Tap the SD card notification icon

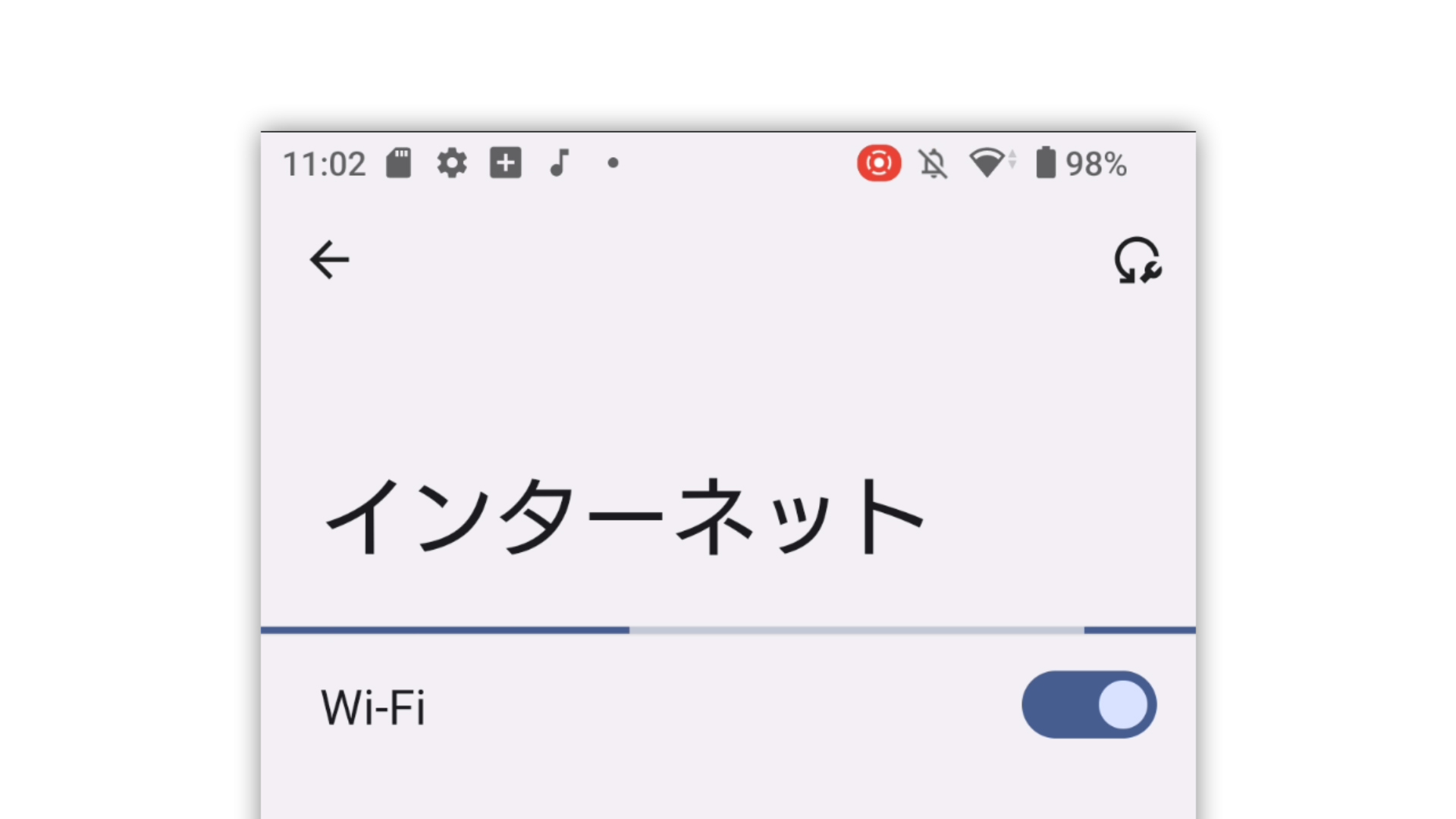tap(398, 163)
